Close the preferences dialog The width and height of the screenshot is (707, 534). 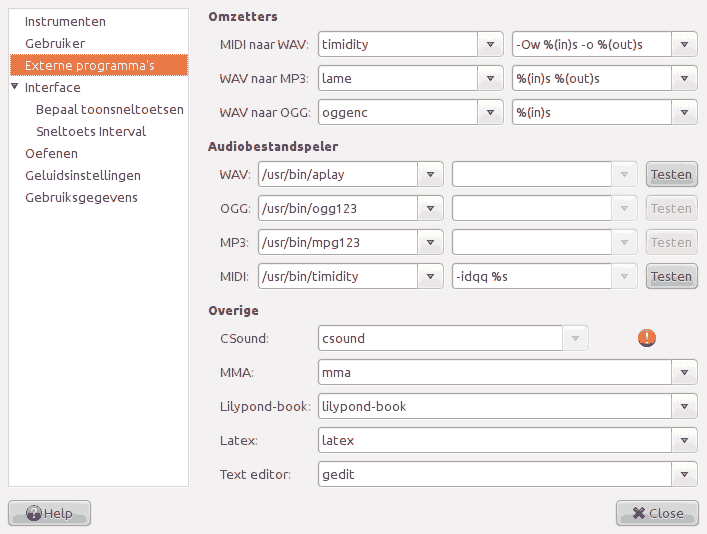point(656,513)
